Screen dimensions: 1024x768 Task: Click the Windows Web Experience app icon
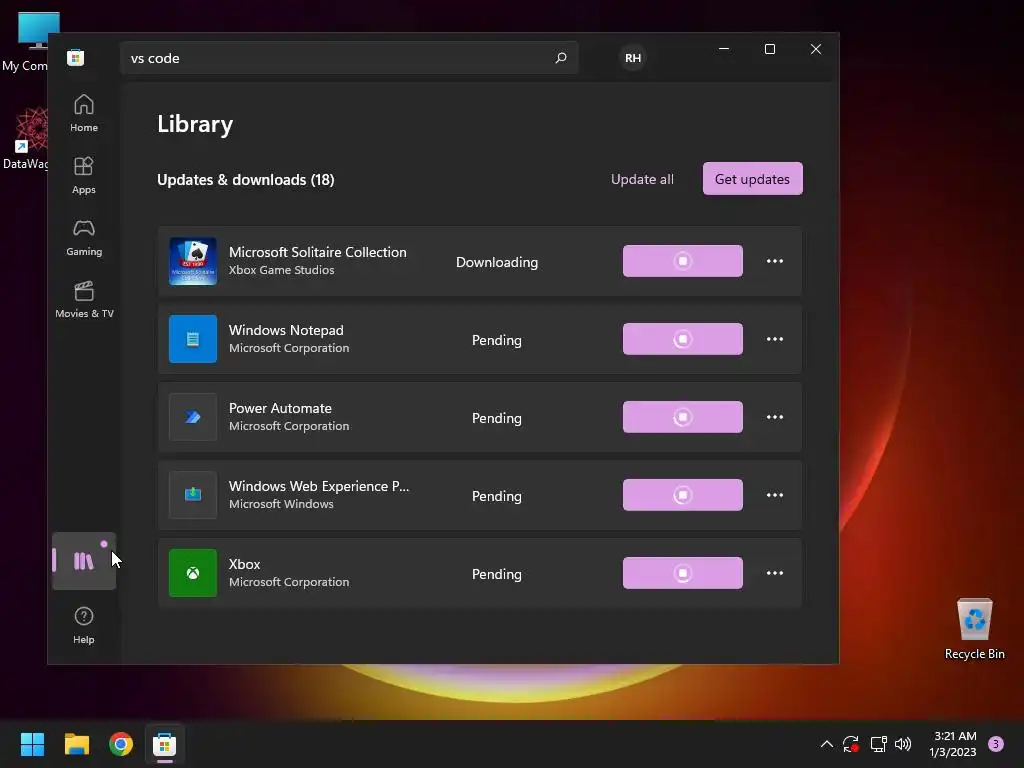point(193,495)
